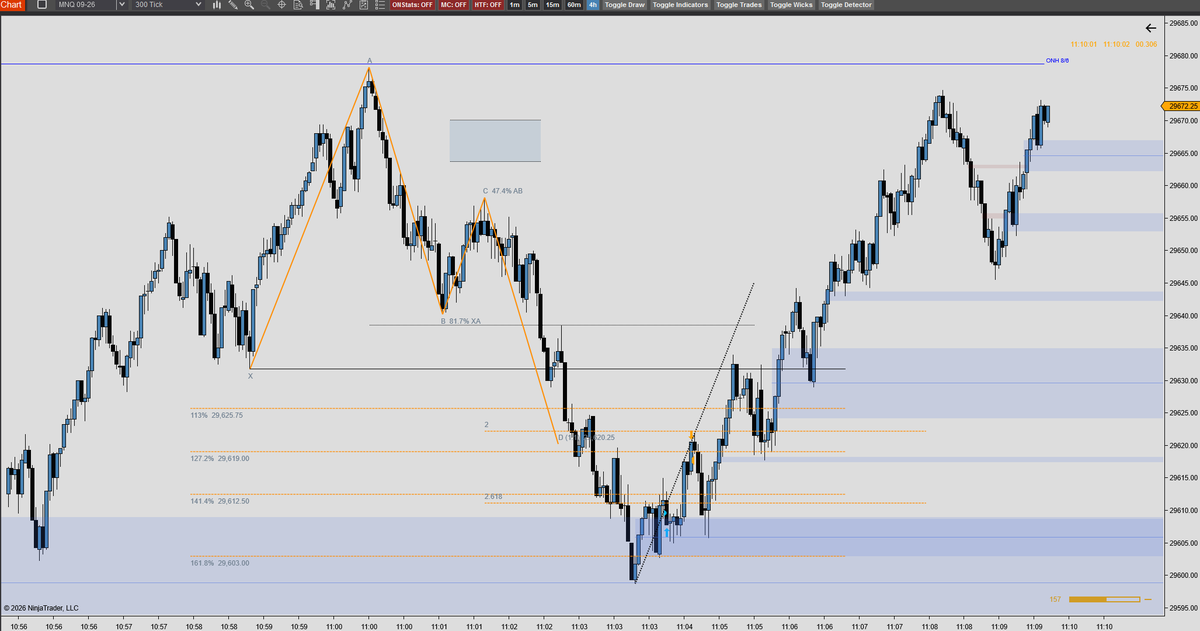Click the 11:00 time axis label under A
This screenshot has width=1200, height=631.
pyautogui.click(x=369, y=626)
